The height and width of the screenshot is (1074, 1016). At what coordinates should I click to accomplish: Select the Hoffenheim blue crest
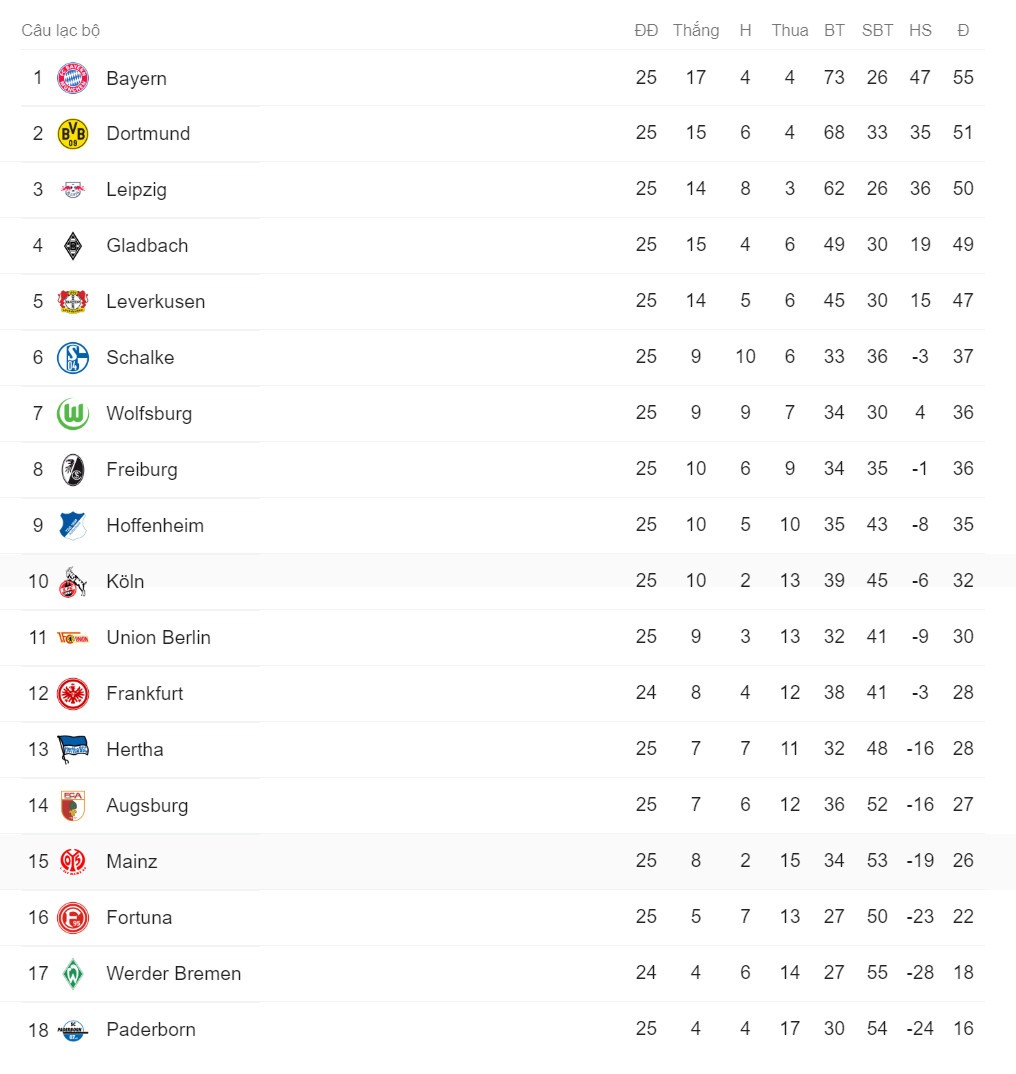[73, 525]
